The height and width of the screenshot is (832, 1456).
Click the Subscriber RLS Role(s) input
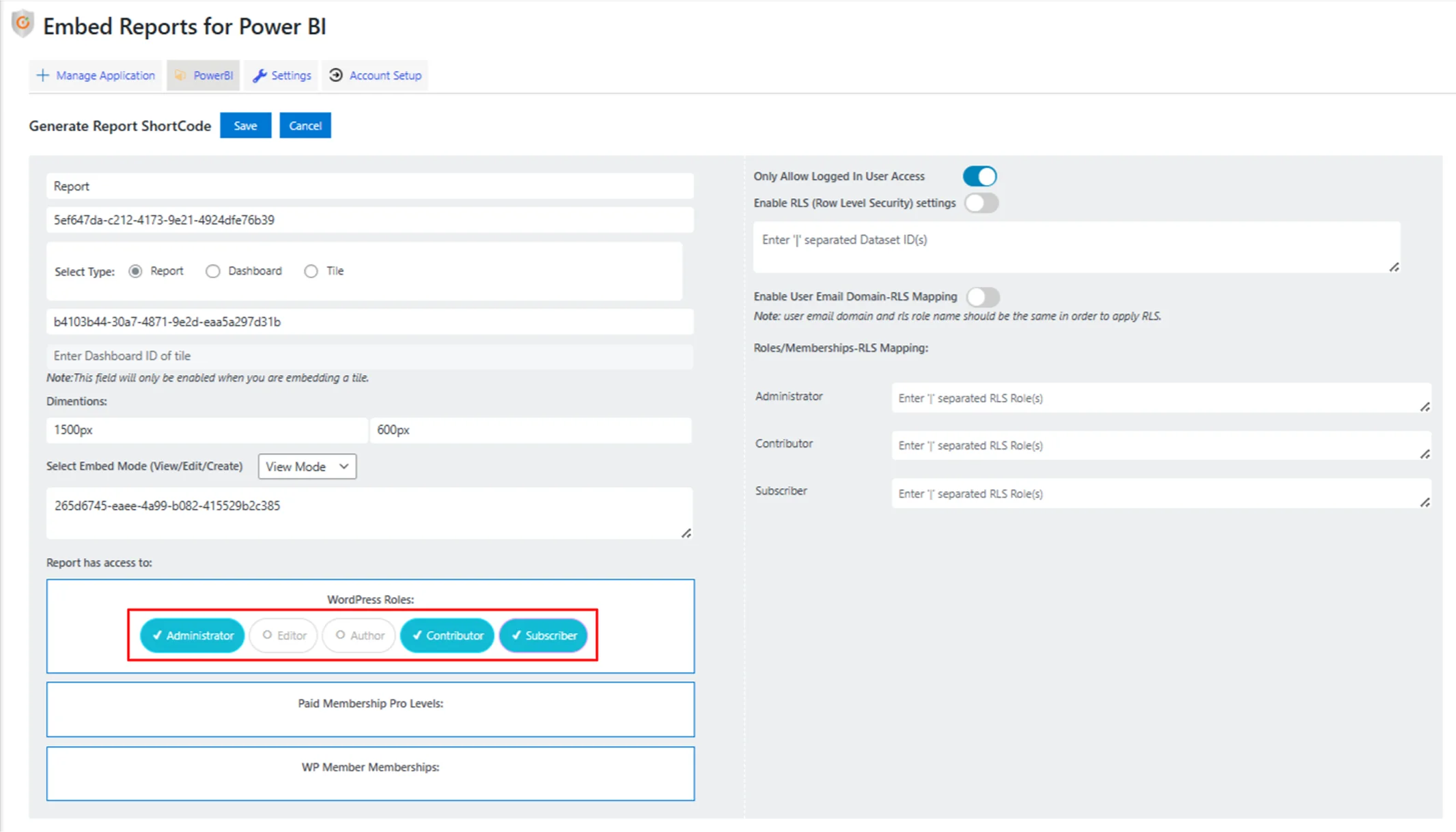click(x=1161, y=494)
